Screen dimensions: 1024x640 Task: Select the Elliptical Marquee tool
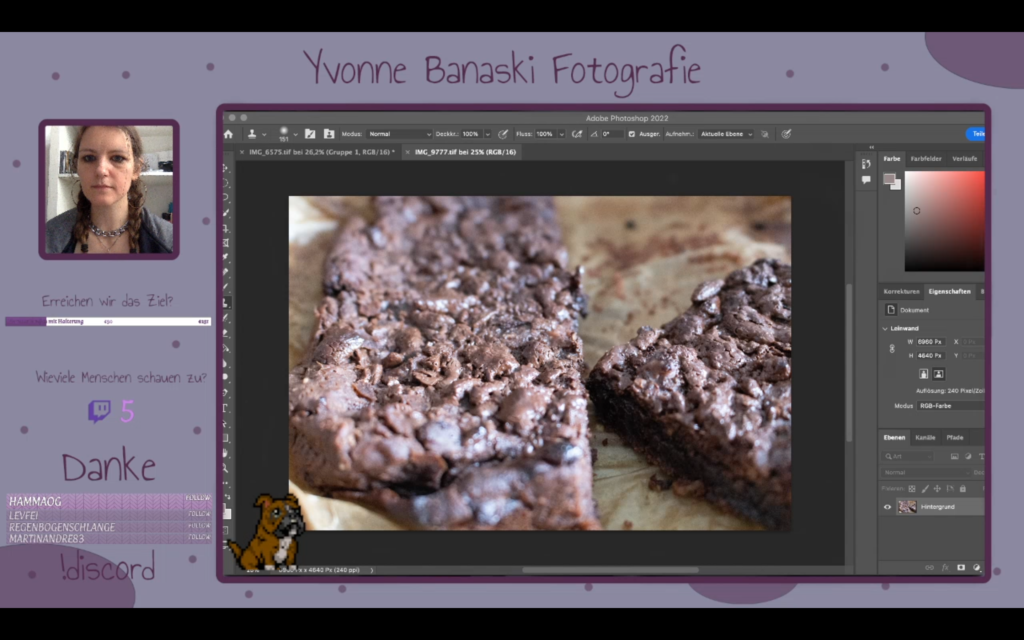[226, 183]
